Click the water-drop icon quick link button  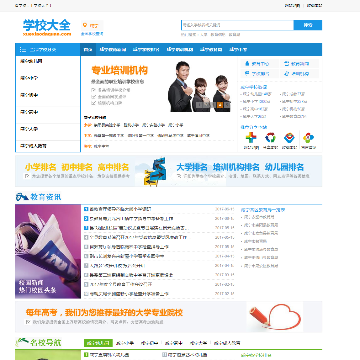coord(260,64)
